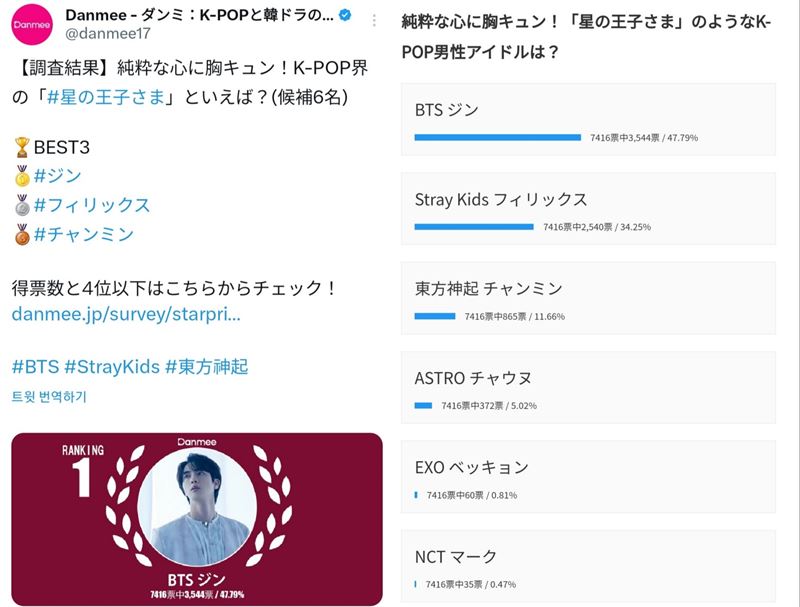Open the #StrayKids hashtag
This screenshot has width=800, height=607.
tap(112, 367)
